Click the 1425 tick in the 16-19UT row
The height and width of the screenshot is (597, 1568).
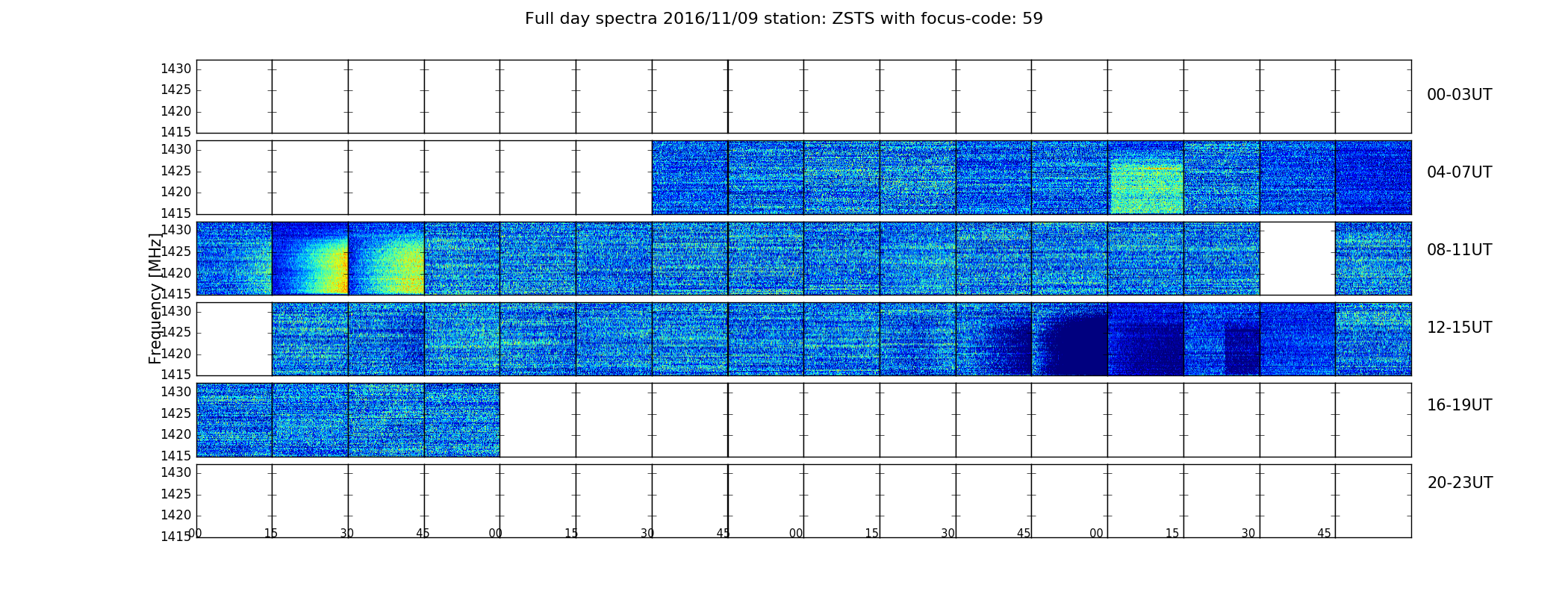(x=176, y=413)
